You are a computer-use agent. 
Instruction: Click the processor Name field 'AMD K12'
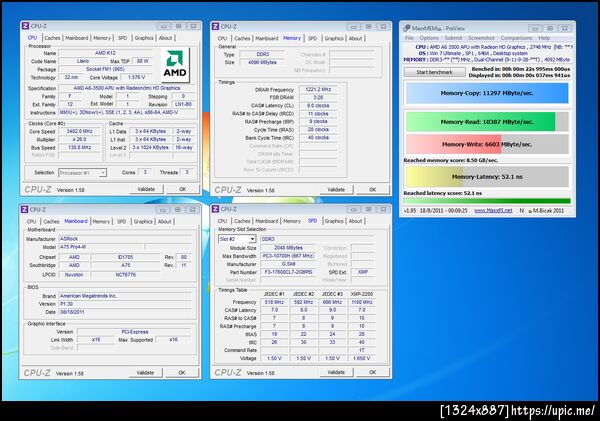pyautogui.click(x=105, y=53)
